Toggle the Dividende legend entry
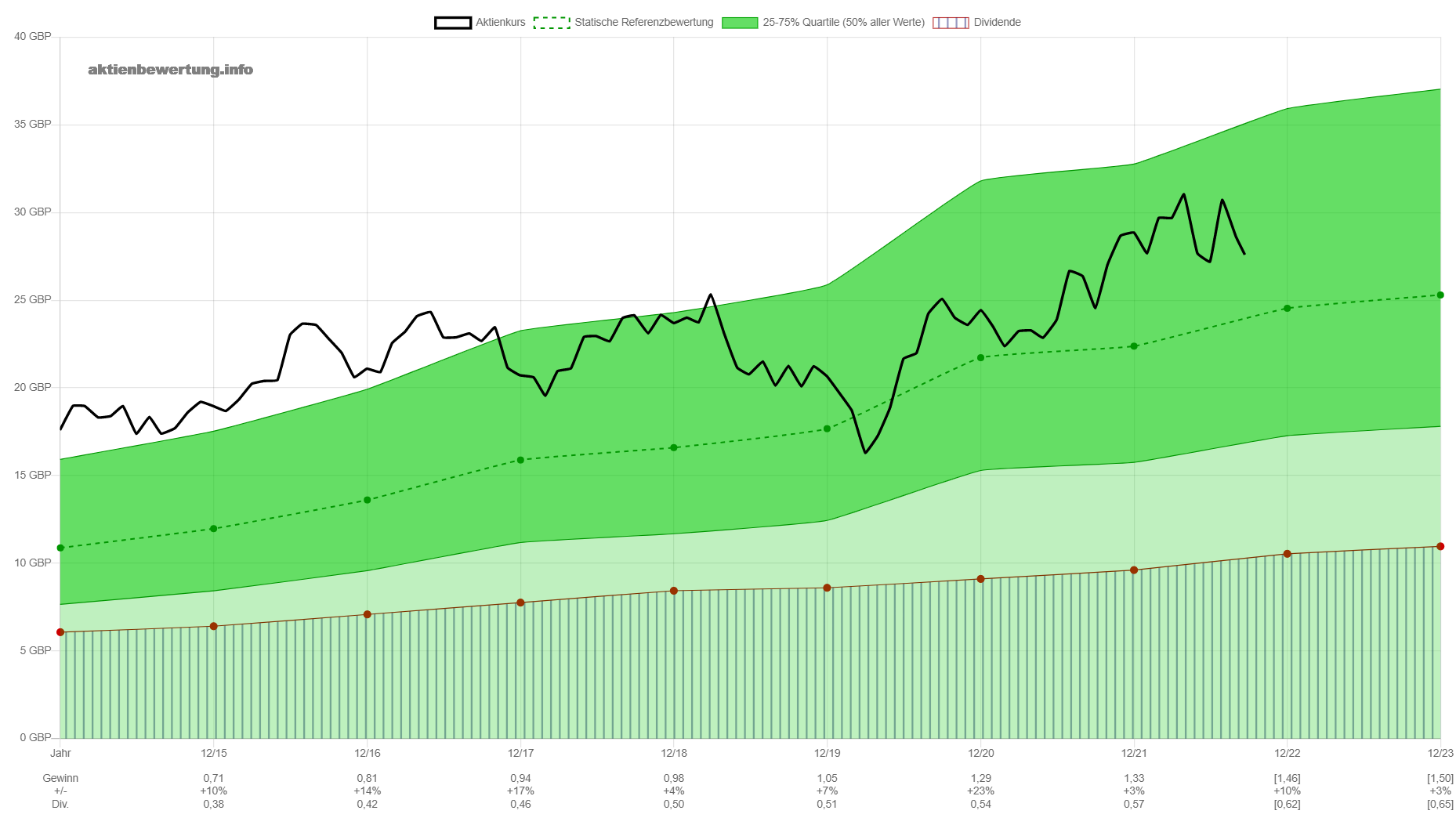This screenshot has width=1456, height=825. pos(976,23)
